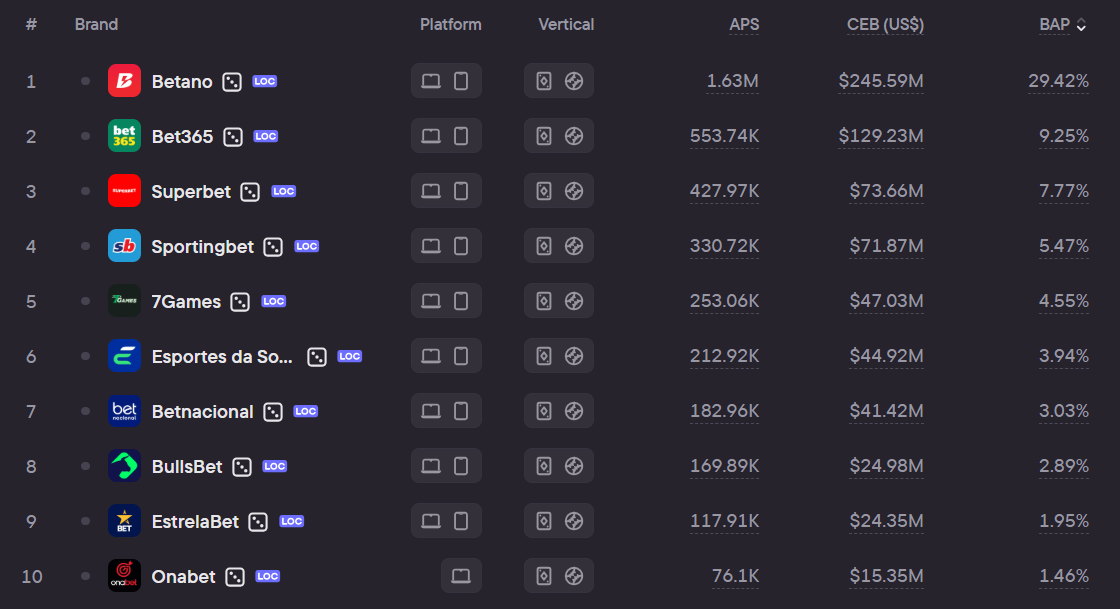Click the dice icon next to Bet365
This screenshot has height=609, width=1120.
click(x=233, y=136)
